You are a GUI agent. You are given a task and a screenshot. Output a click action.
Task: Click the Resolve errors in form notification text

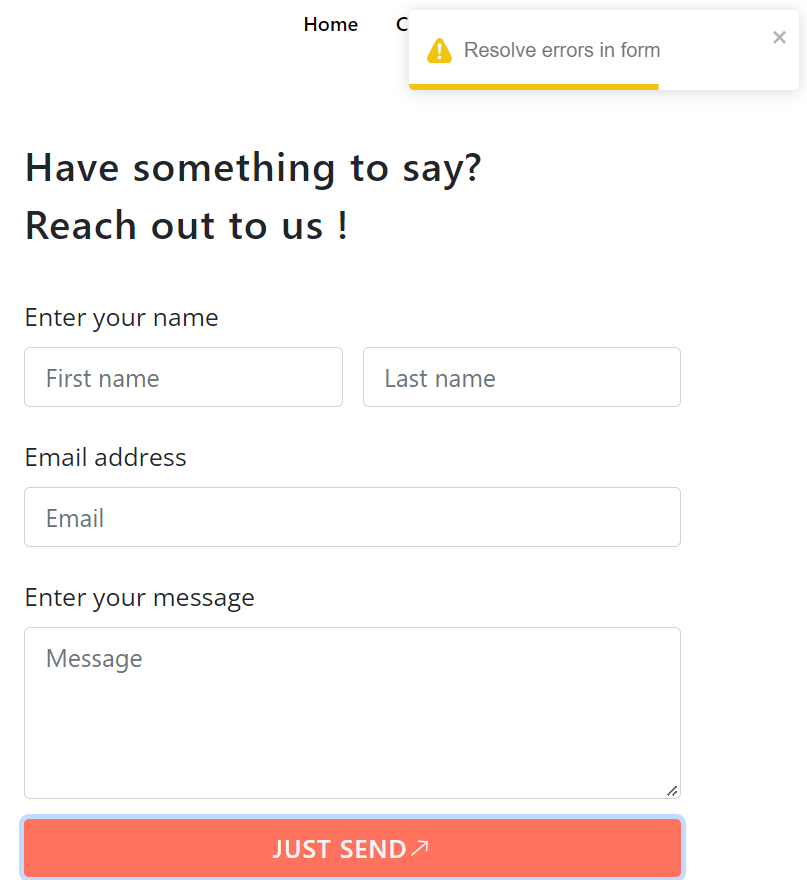click(x=562, y=50)
